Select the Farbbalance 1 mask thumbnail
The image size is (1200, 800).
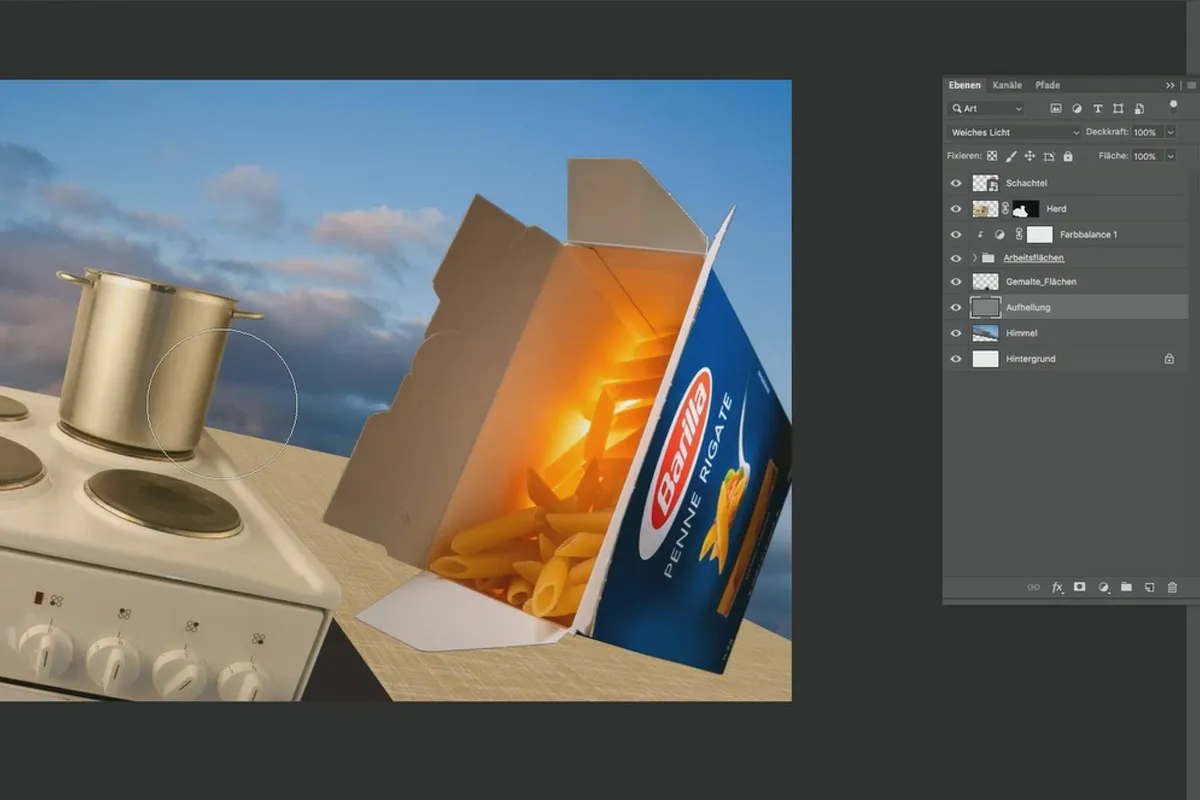1040,234
